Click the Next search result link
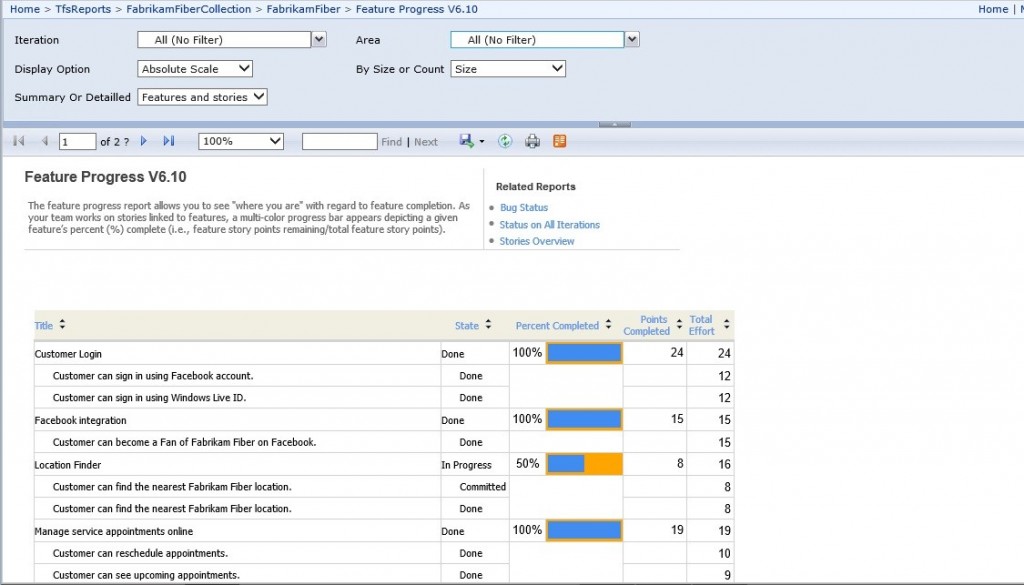The width and height of the screenshot is (1024, 585). click(x=426, y=142)
